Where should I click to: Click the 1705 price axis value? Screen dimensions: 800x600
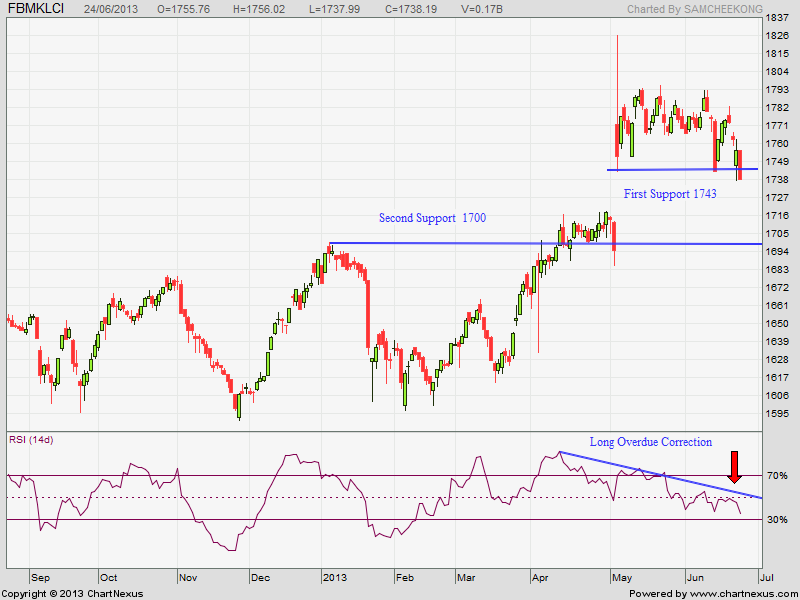pos(778,234)
